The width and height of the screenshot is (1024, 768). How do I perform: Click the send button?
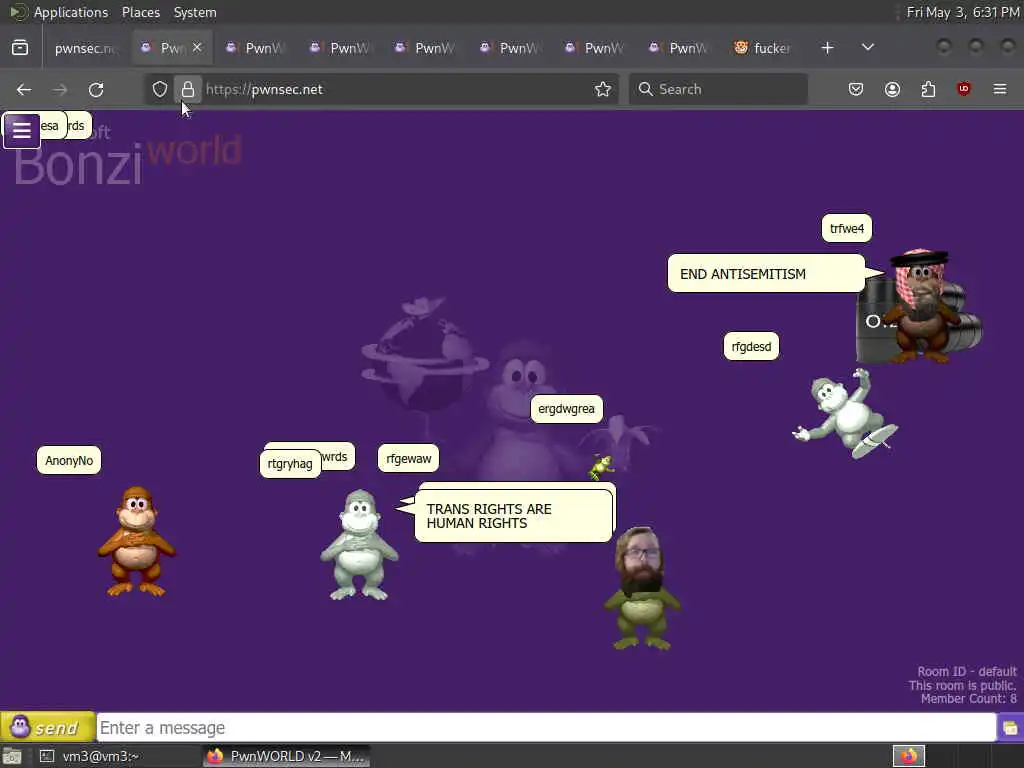click(47, 727)
